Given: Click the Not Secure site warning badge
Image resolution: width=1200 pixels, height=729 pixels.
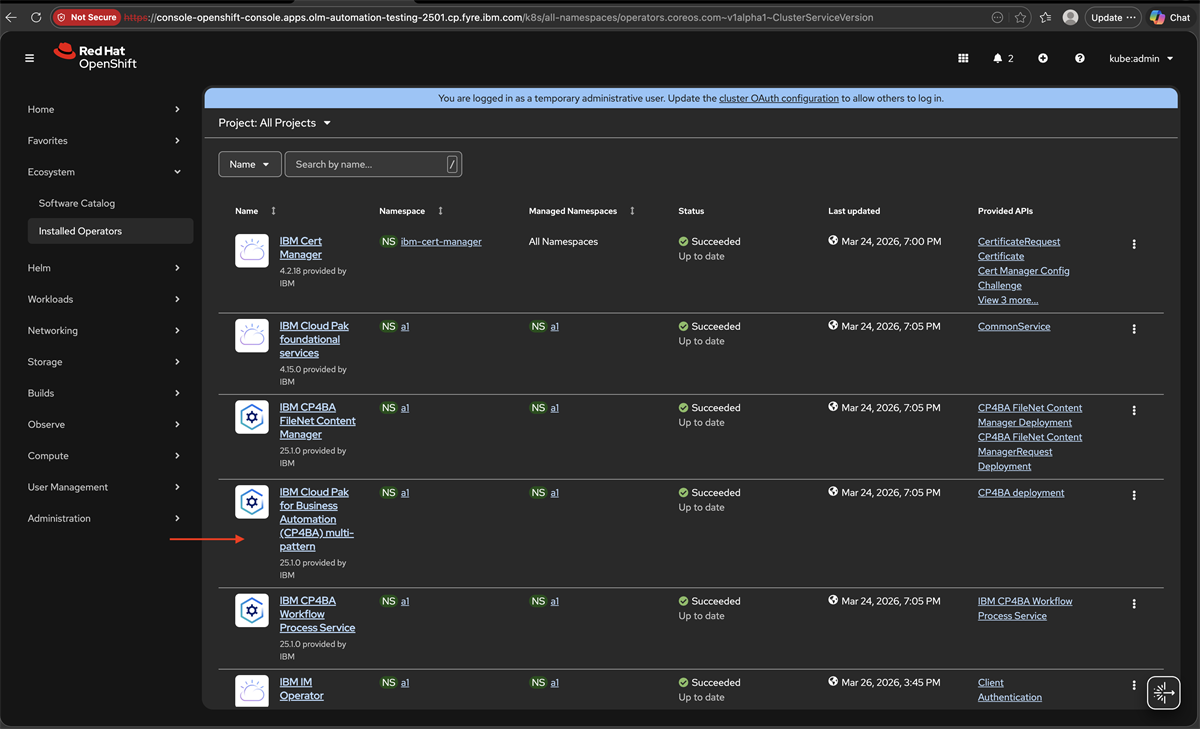Looking at the screenshot, I should [x=87, y=17].
